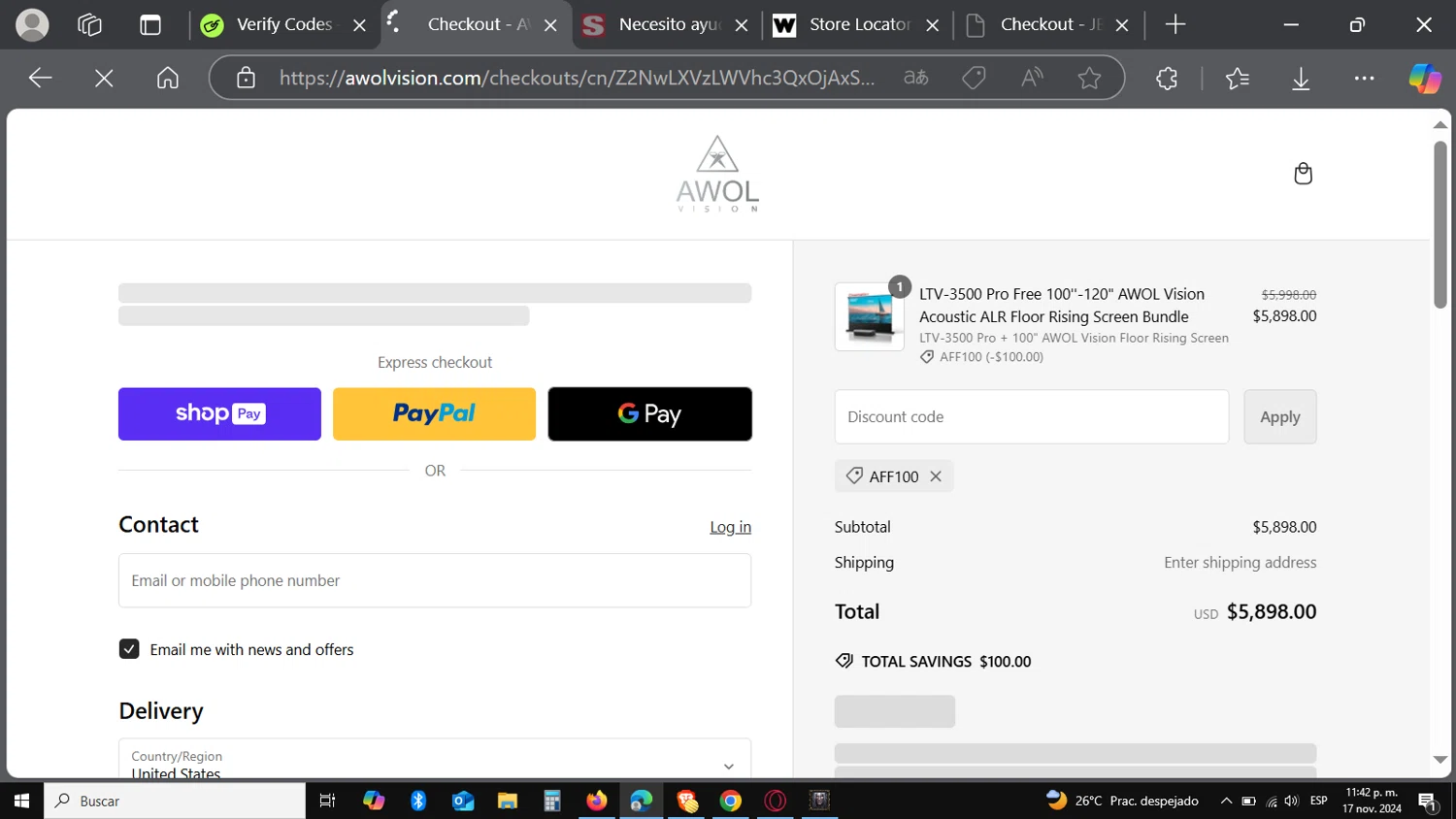
Task: Click the scrollbar down arrow
Action: pos(1440,760)
